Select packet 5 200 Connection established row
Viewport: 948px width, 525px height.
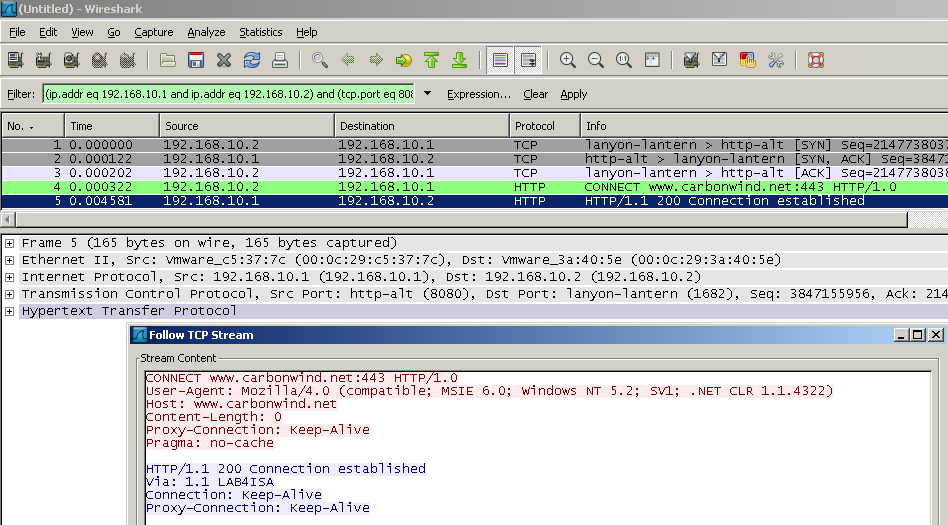(475, 201)
